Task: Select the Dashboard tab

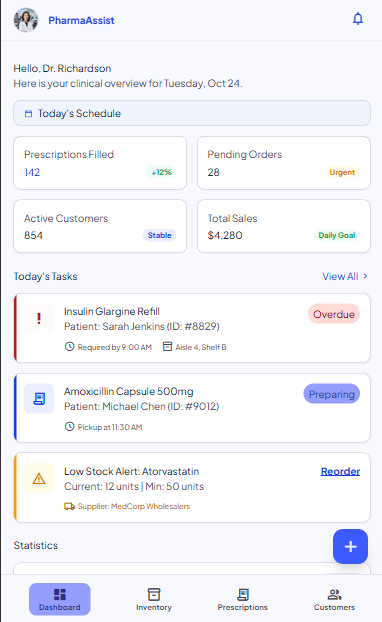Action: pos(60,599)
